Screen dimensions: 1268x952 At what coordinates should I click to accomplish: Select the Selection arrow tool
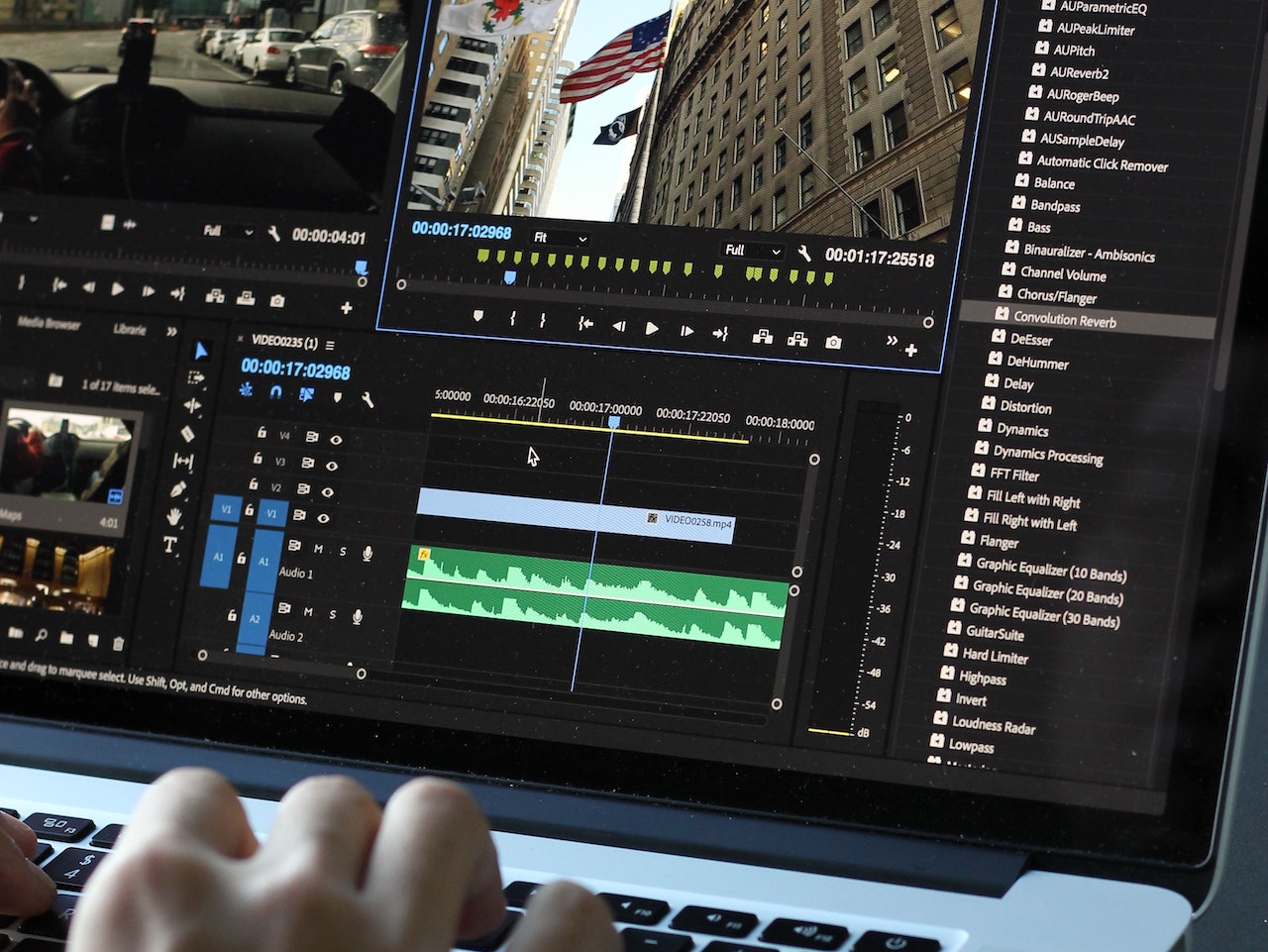[x=201, y=352]
